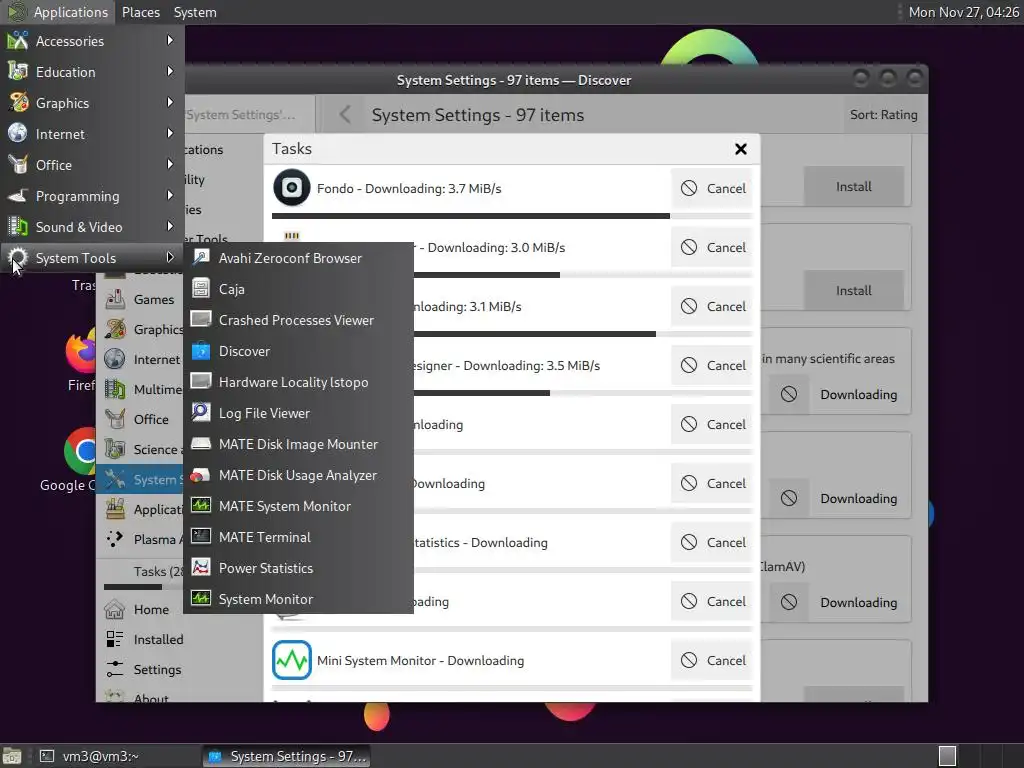Viewport: 1024px width, 768px height.
Task: Expand the Accessories submenu arrow
Action: [x=170, y=40]
